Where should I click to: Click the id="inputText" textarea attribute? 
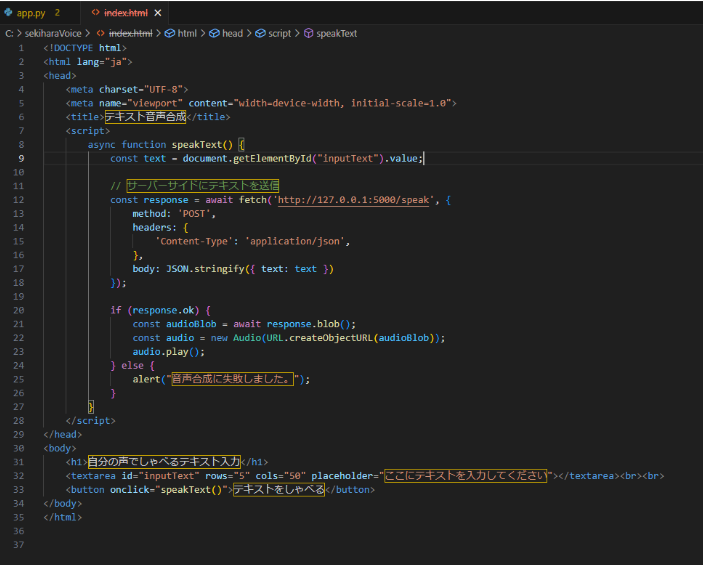tap(161, 476)
